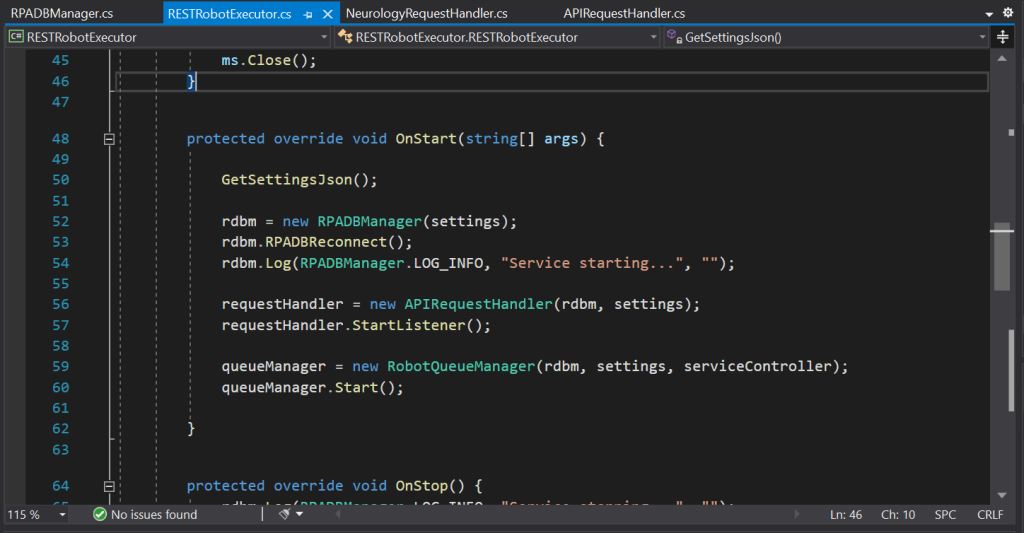Collapse the OnStop method outline
This screenshot has width=1024, height=533.
[109, 487]
